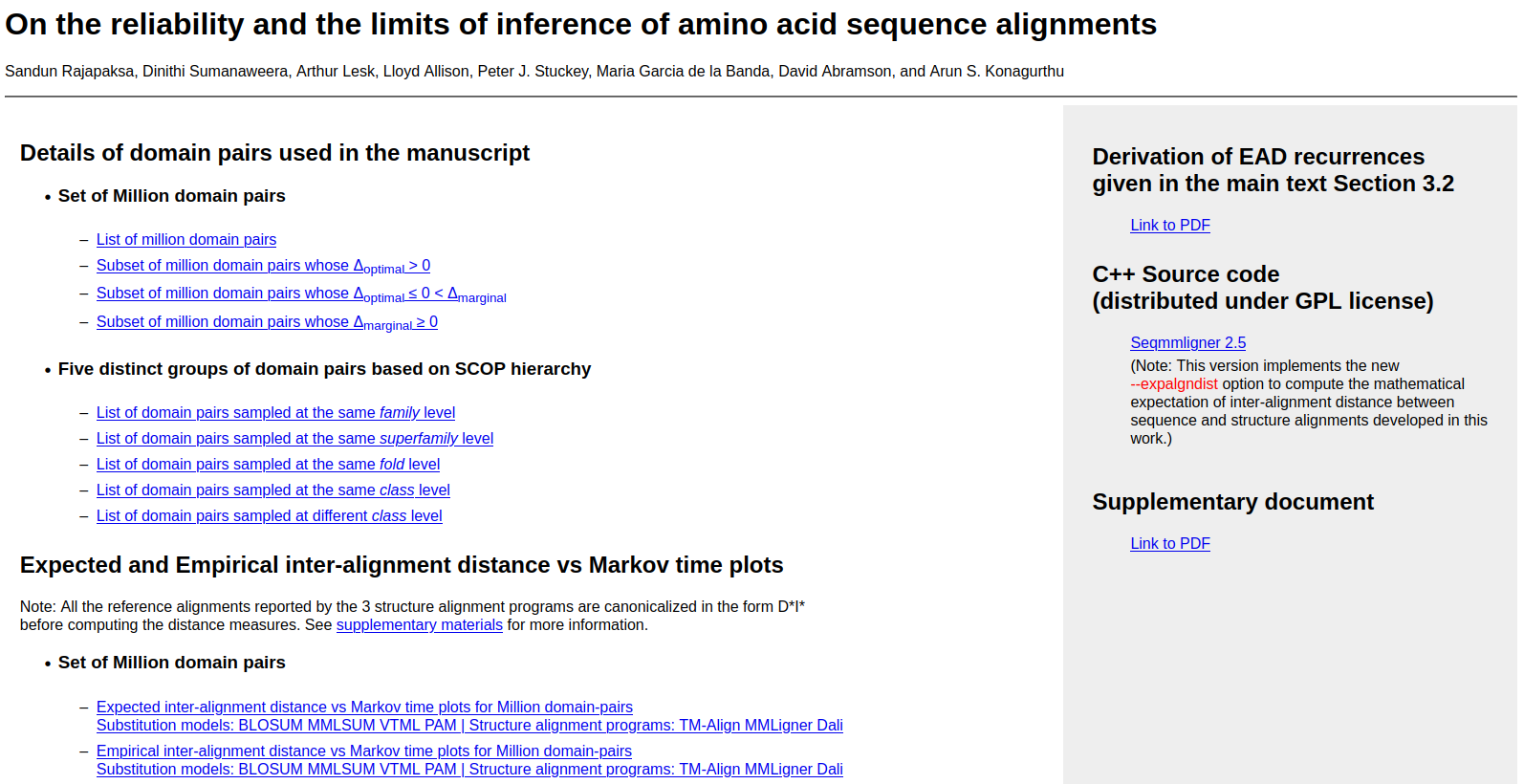The height and width of the screenshot is (784, 1524).
Task: Click the Five distinct groups SCOP hierarchy heading
Action: tap(324, 369)
